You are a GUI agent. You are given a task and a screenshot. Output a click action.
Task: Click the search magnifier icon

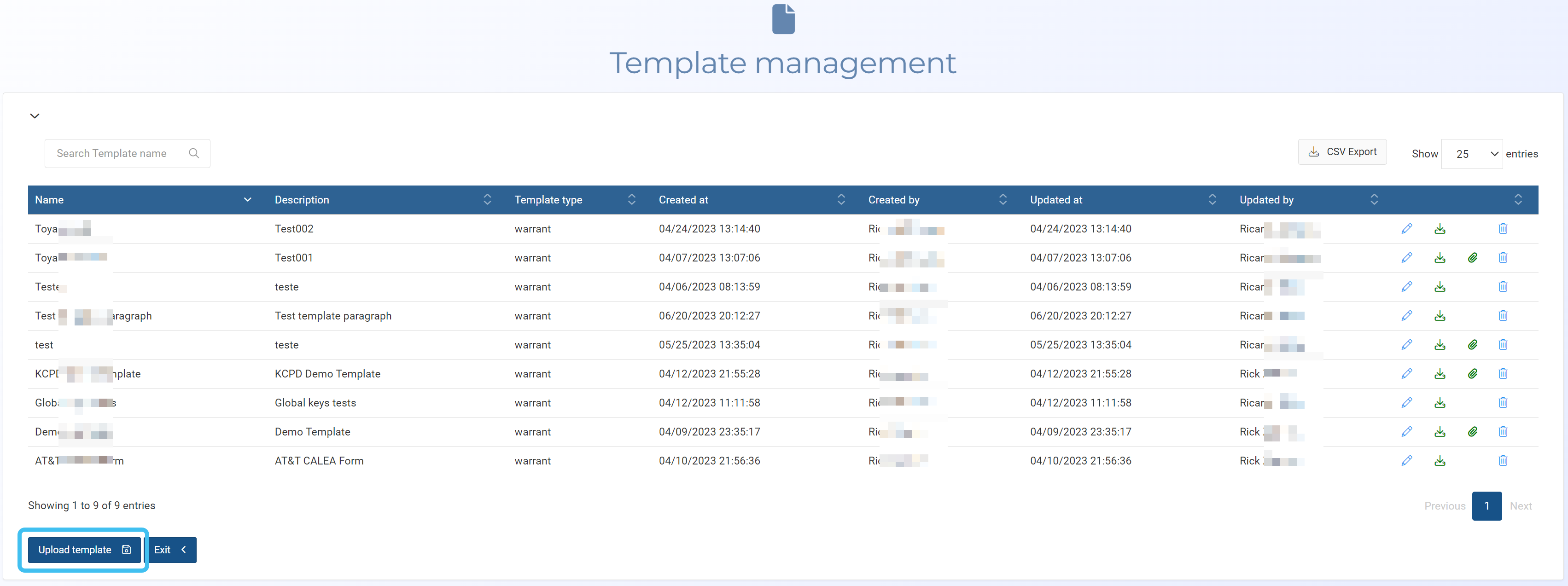tap(193, 153)
